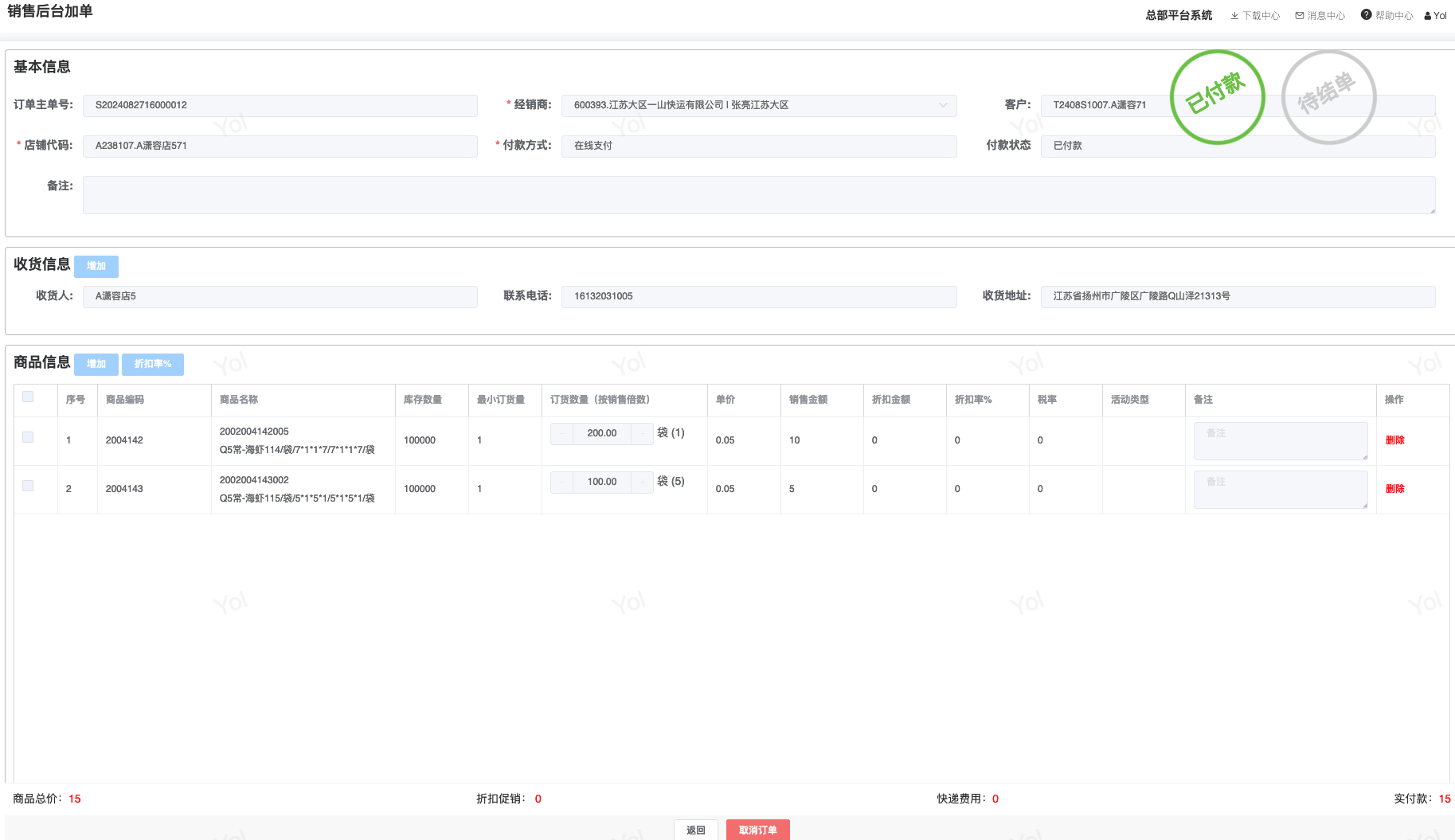Click the 备注 note box for product 2004143

click(1281, 490)
